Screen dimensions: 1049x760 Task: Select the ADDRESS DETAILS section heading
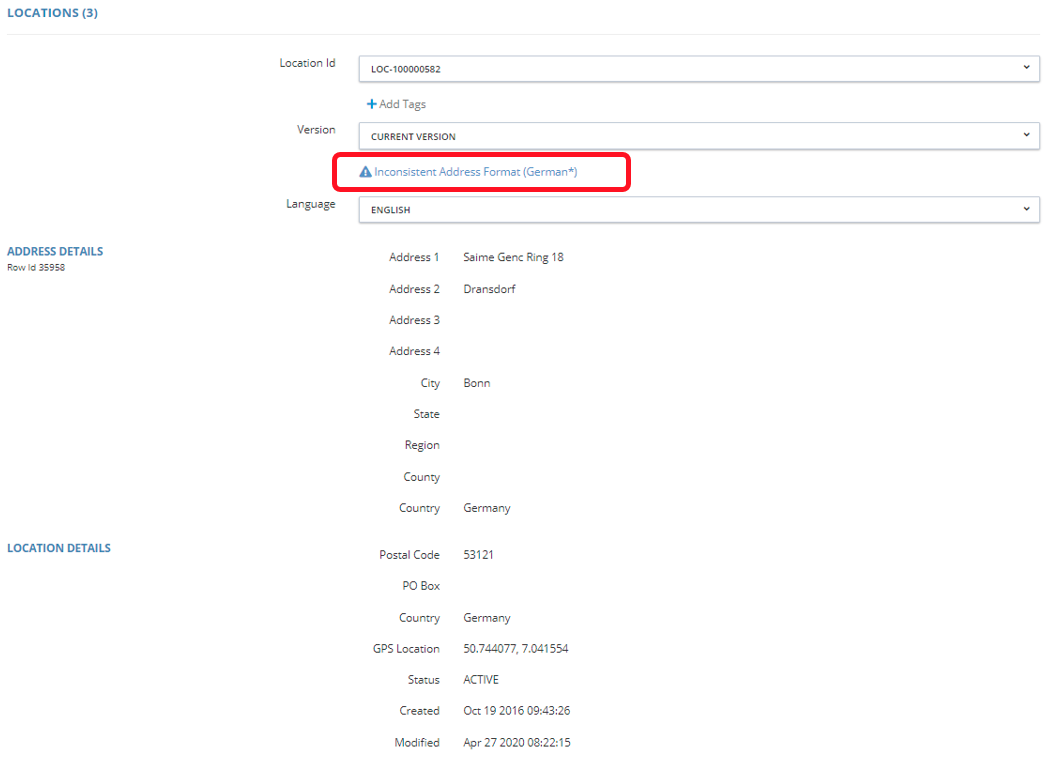click(55, 251)
